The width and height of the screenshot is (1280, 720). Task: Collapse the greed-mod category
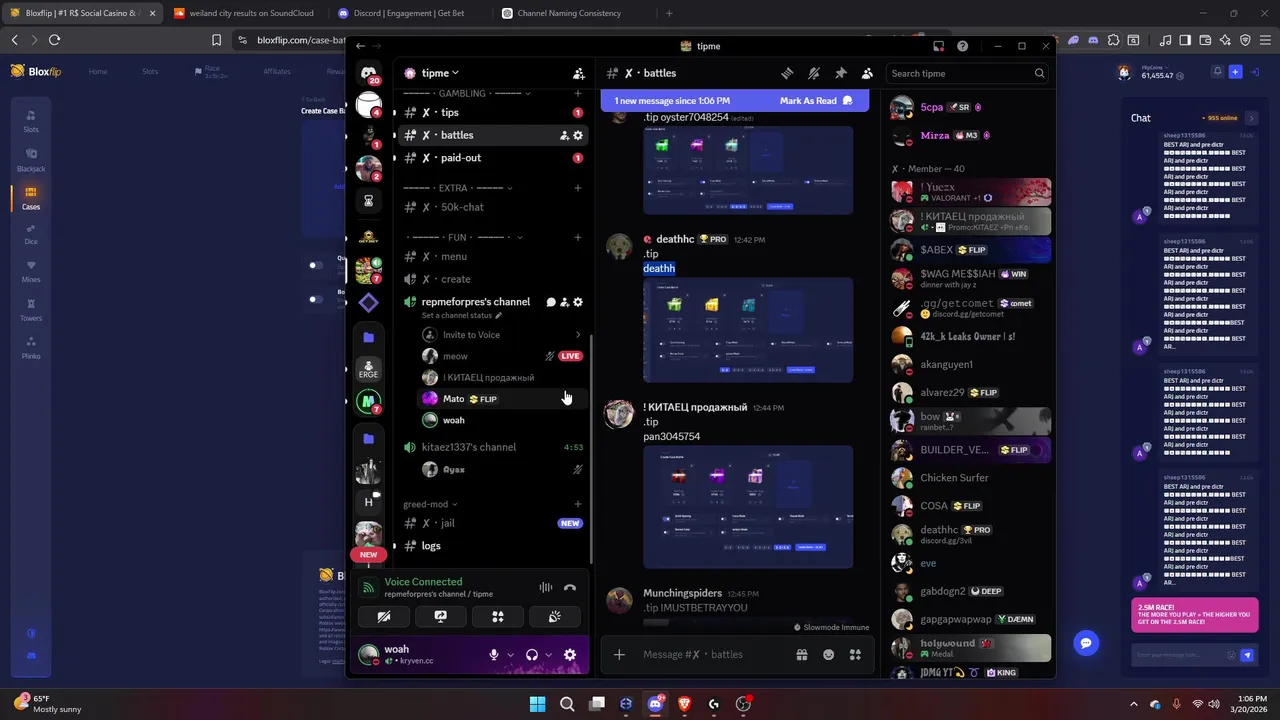[x=430, y=504]
